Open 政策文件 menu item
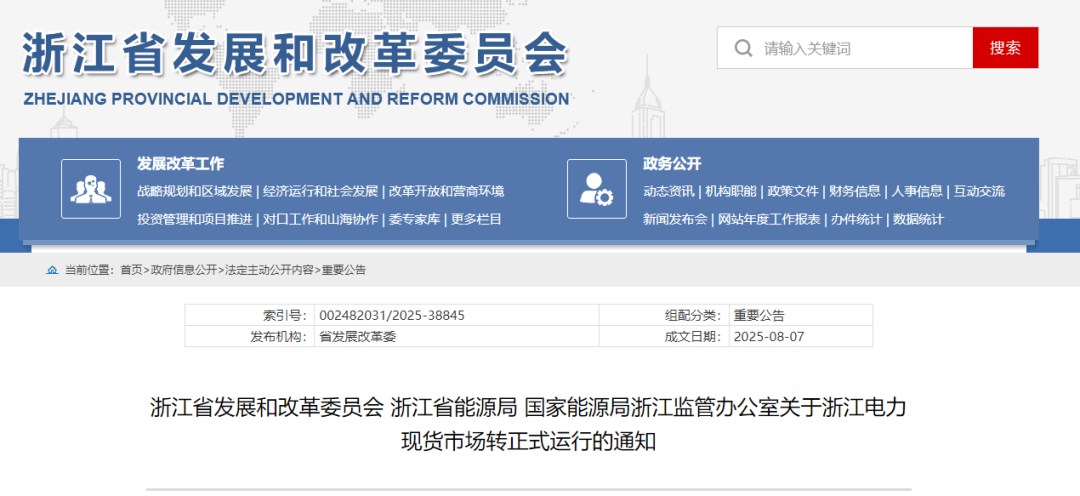Image resolution: width=1080 pixels, height=496 pixels. pyautogui.click(x=793, y=191)
